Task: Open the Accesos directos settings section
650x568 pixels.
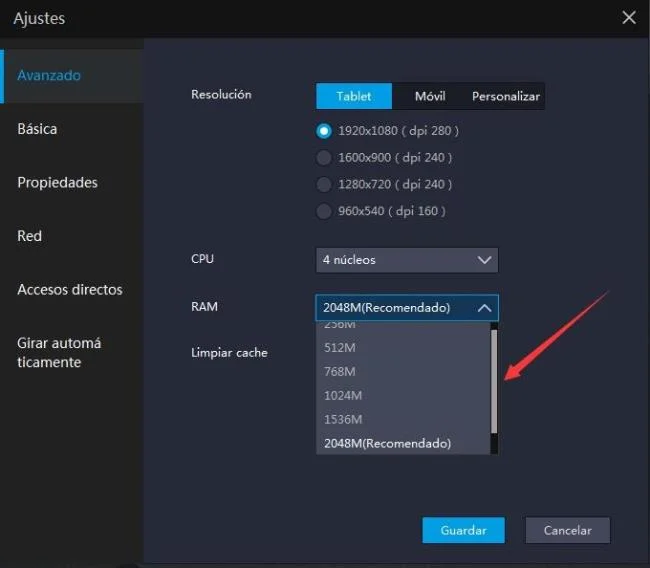Action: [x=72, y=289]
